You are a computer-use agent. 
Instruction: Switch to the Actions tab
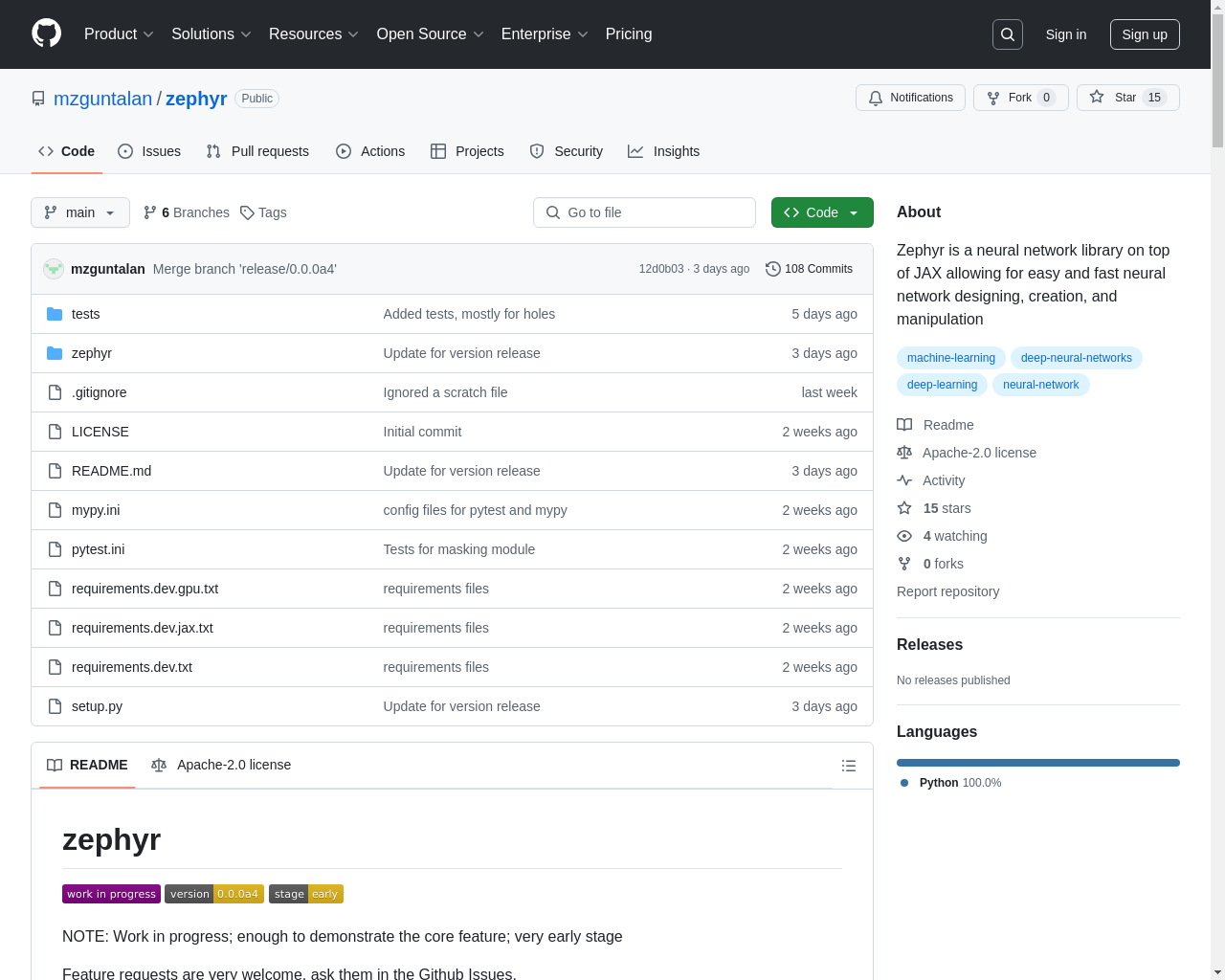pos(370,151)
